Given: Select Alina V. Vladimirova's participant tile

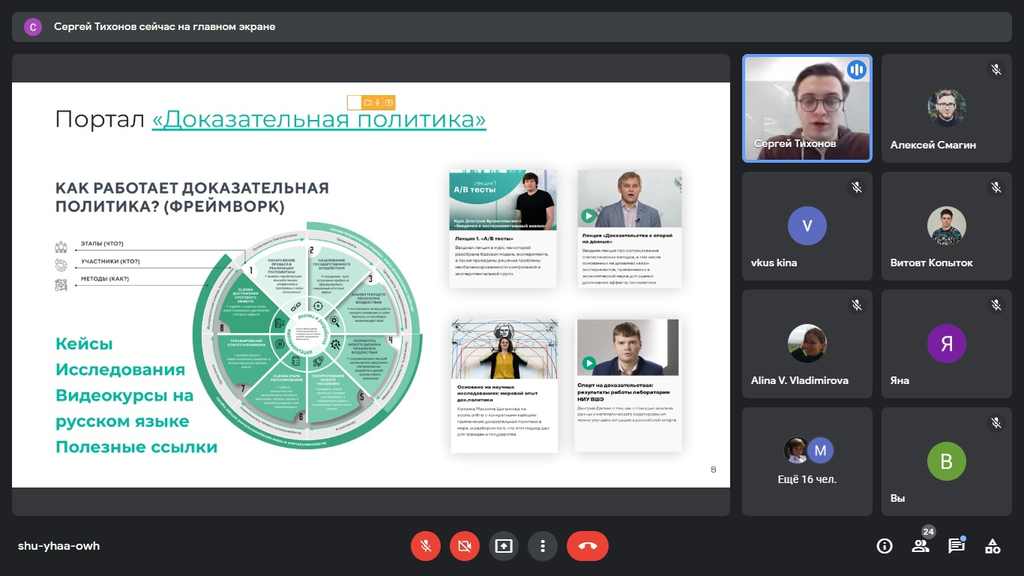Looking at the screenshot, I should [807, 344].
